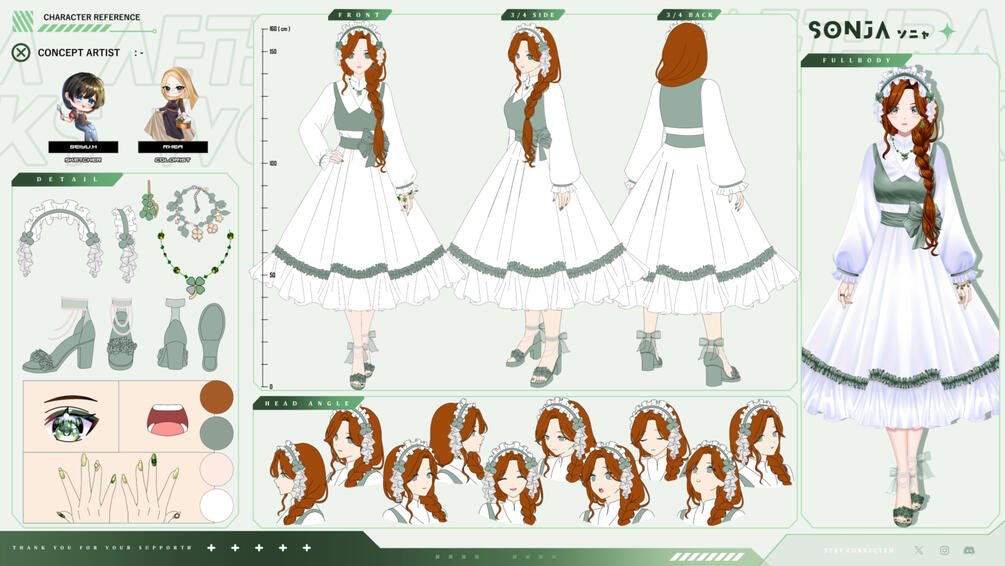Click the clover earring detail
This screenshot has height=566, width=1005.
[149, 201]
